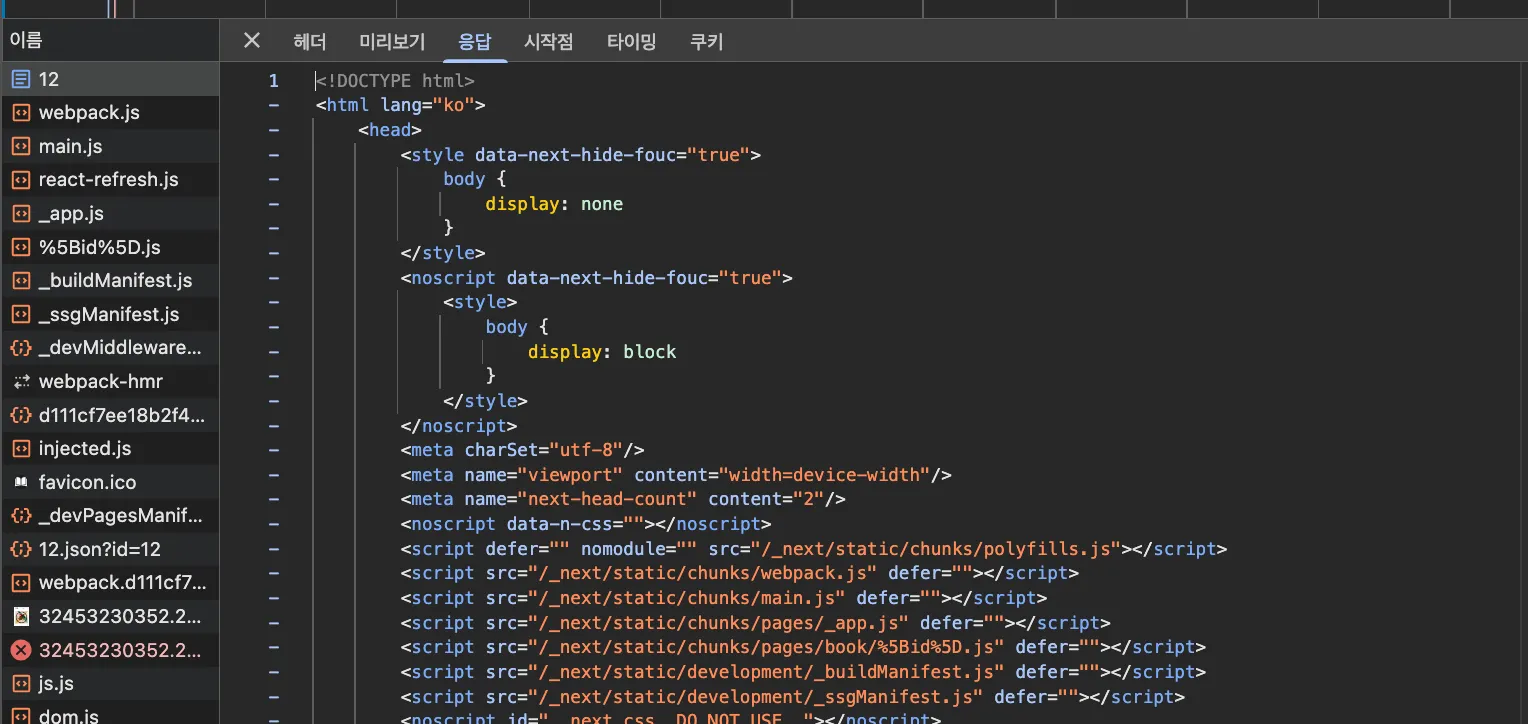The image size is (1528, 724).
Task: Click the JSON braces icon beside _devMiddleware
Action: coord(20,348)
